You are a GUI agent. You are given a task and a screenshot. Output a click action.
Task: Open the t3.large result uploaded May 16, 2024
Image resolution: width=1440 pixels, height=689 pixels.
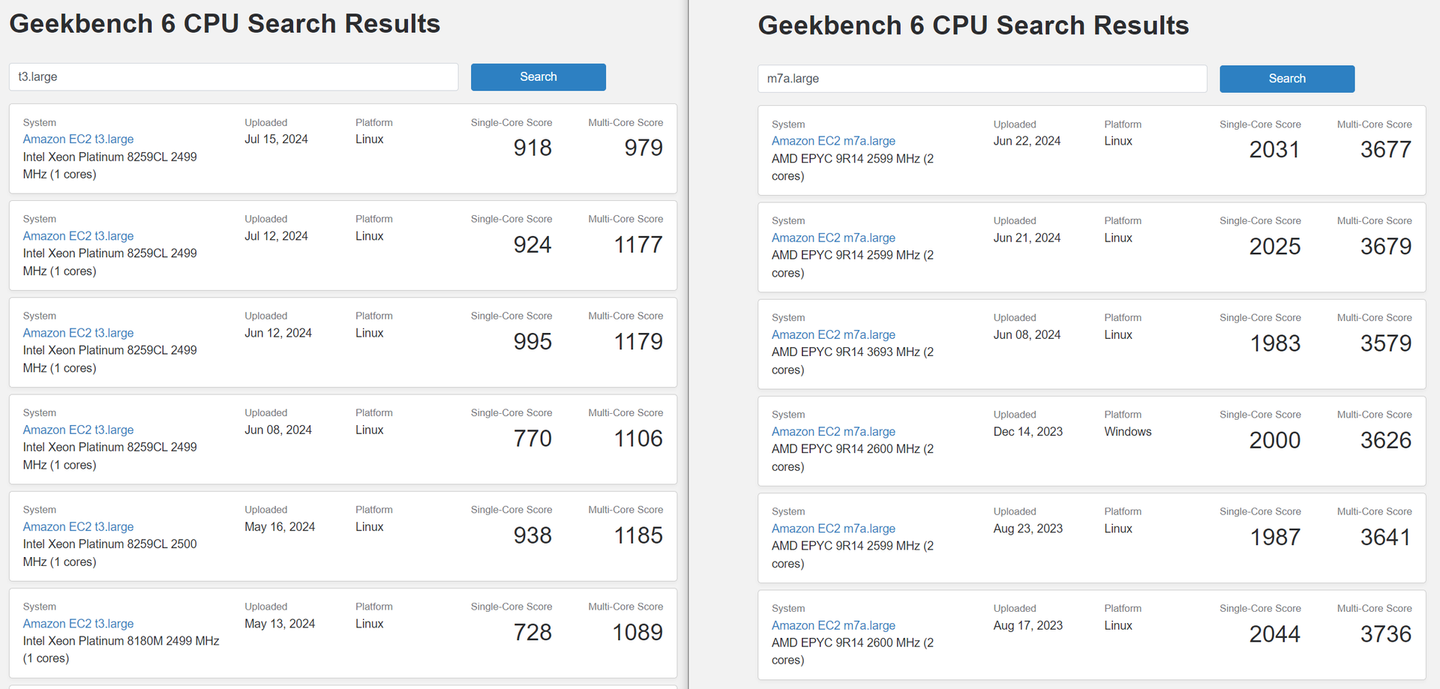pos(78,528)
